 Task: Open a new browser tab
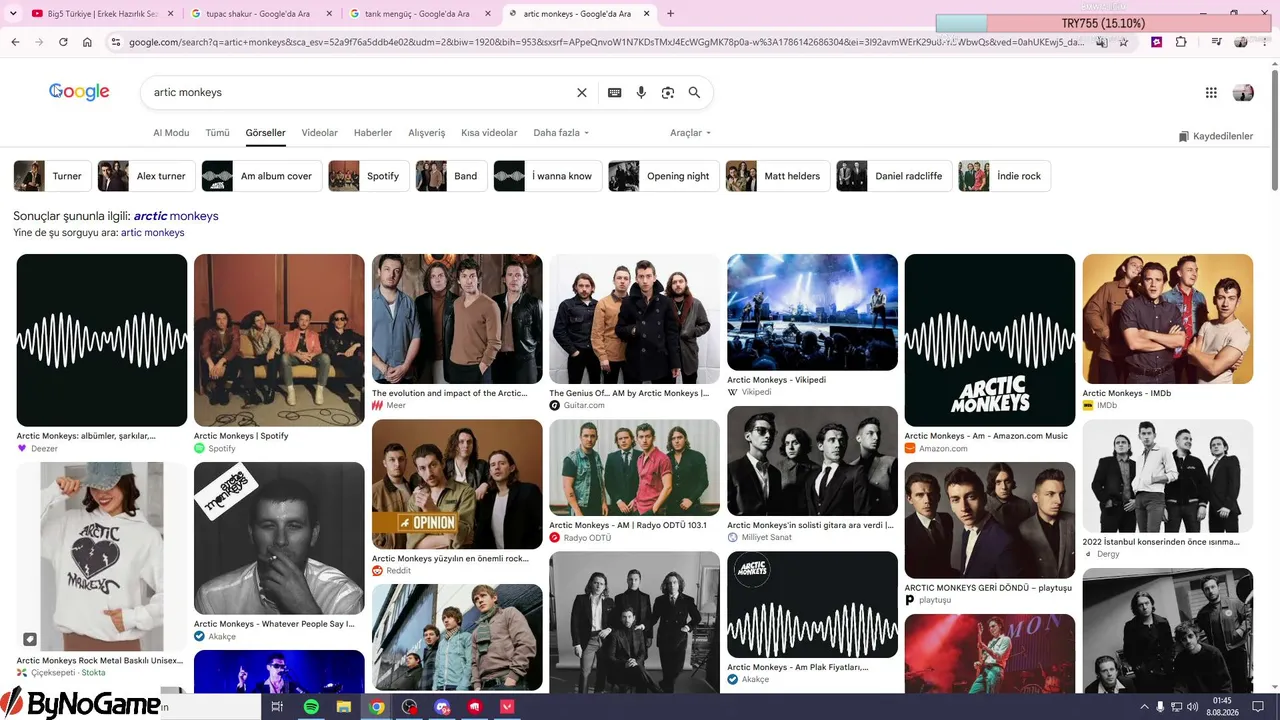pos(670,14)
